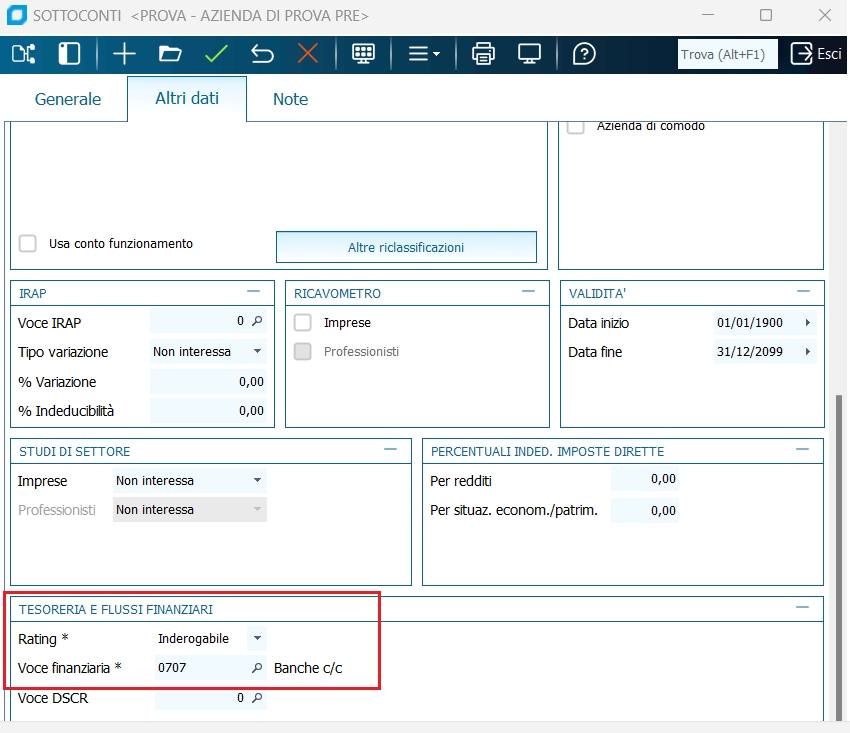Click the orange X delete icon
The width and height of the screenshot is (850, 733).
(308, 54)
